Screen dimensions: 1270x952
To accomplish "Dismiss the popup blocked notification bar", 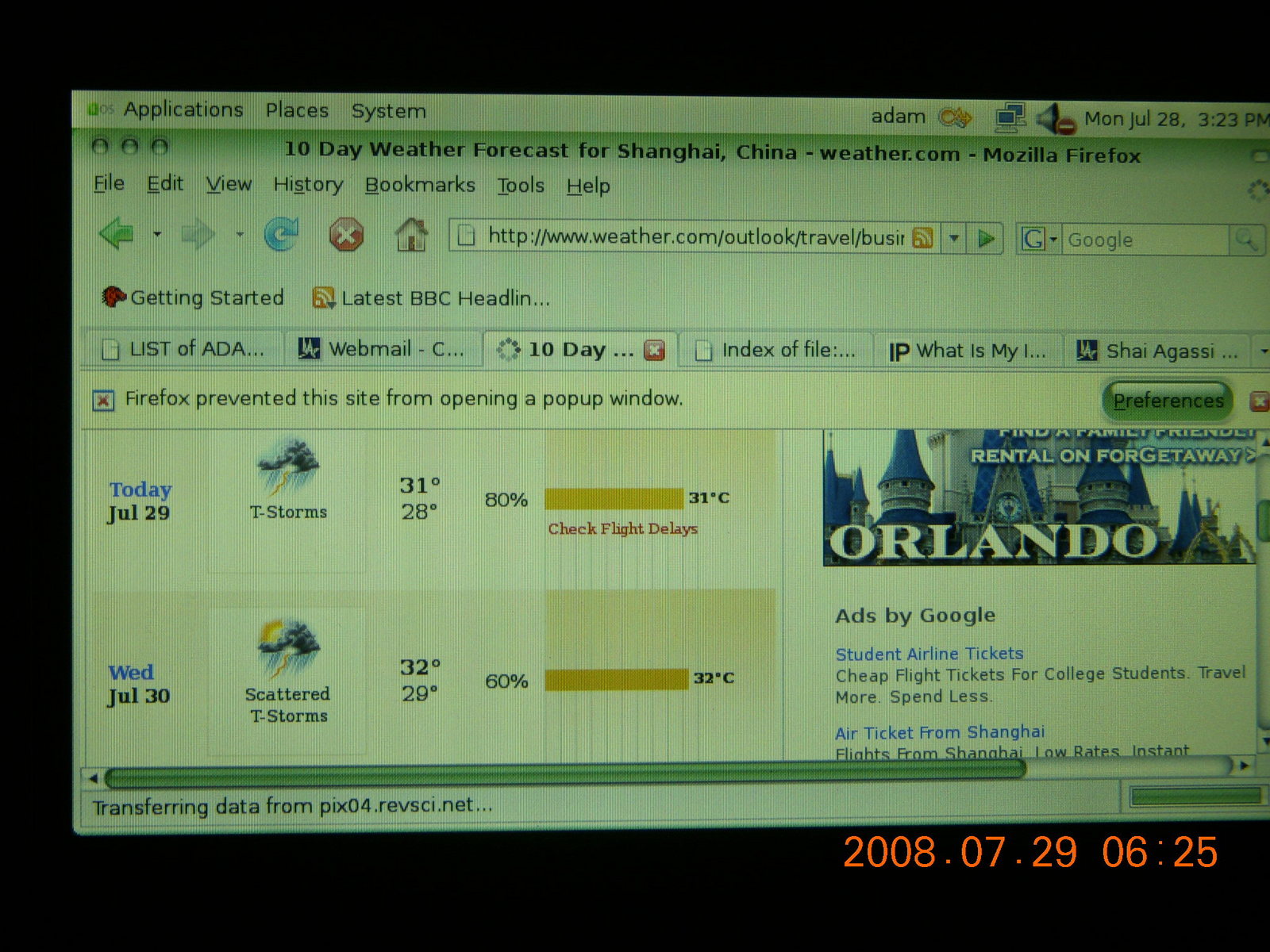I will pos(1260,401).
